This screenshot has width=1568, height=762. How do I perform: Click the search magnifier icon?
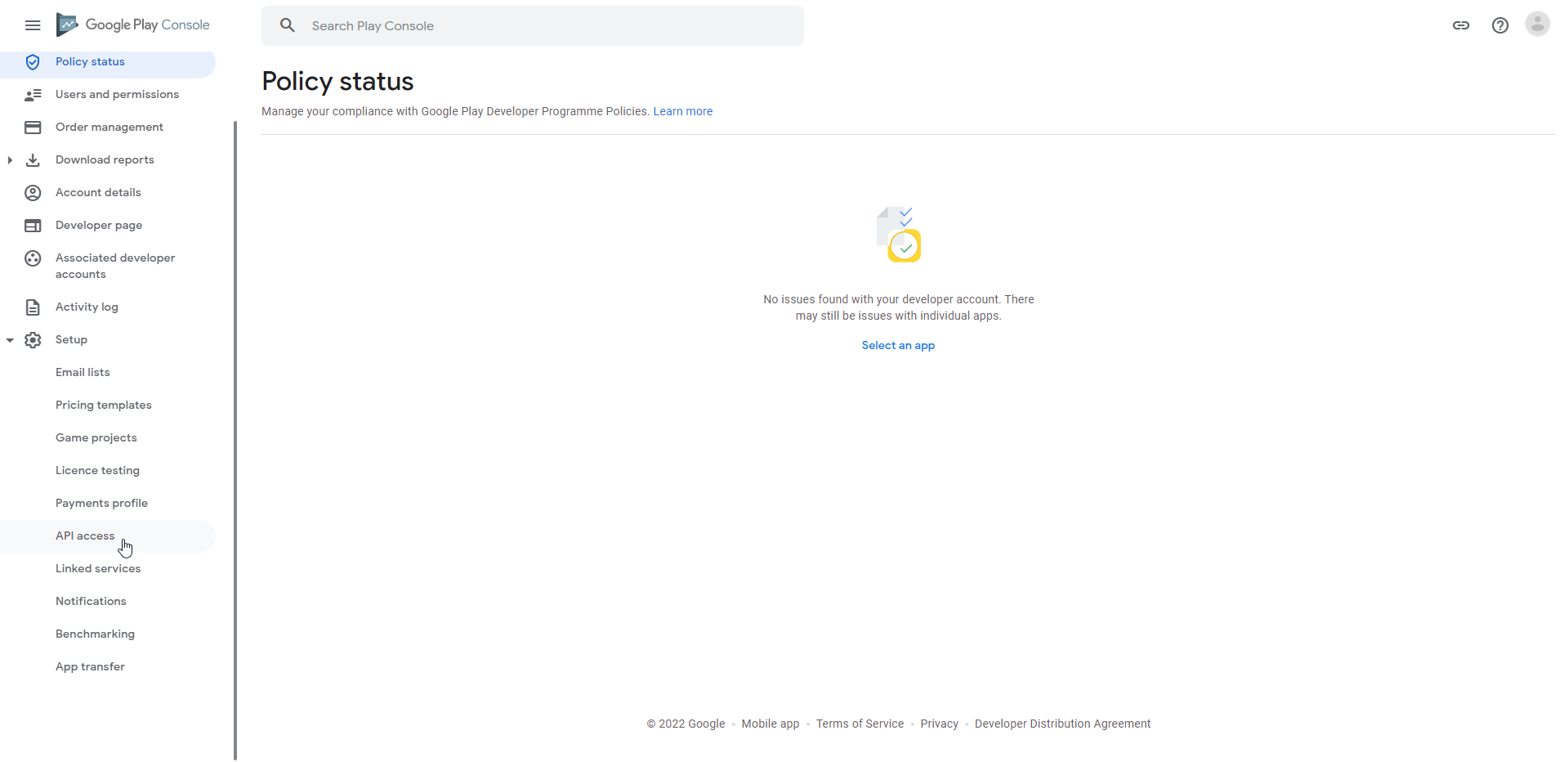pyautogui.click(x=288, y=25)
